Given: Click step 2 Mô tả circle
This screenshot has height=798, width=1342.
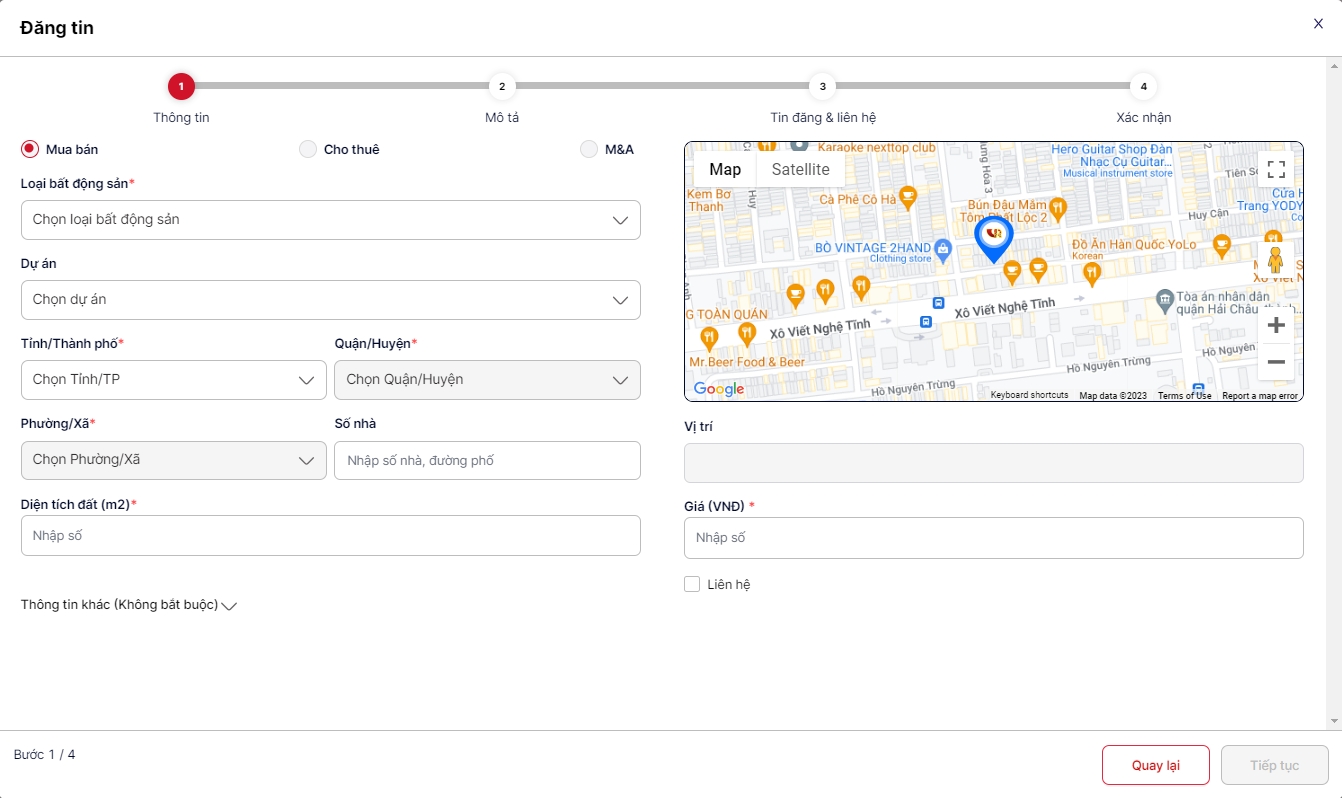Looking at the screenshot, I should [x=501, y=86].
